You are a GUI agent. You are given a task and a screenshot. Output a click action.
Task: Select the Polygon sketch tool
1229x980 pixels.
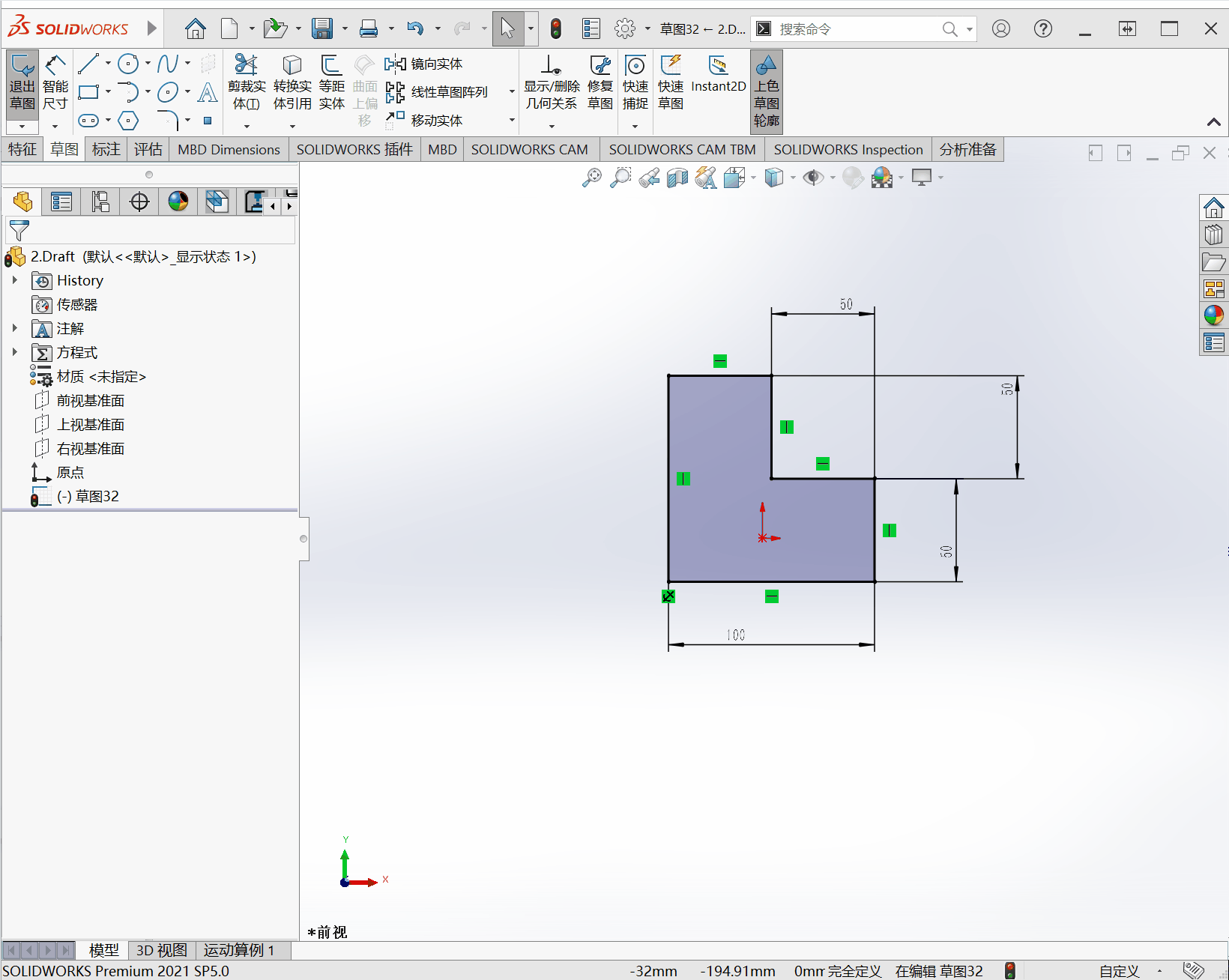point(128,121)
